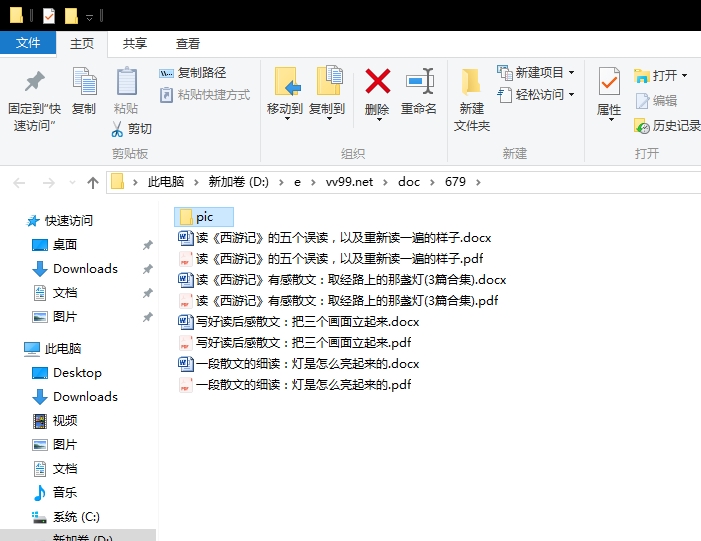
Task: Switch to the Home (主页) tab
Action: [82, 43]
